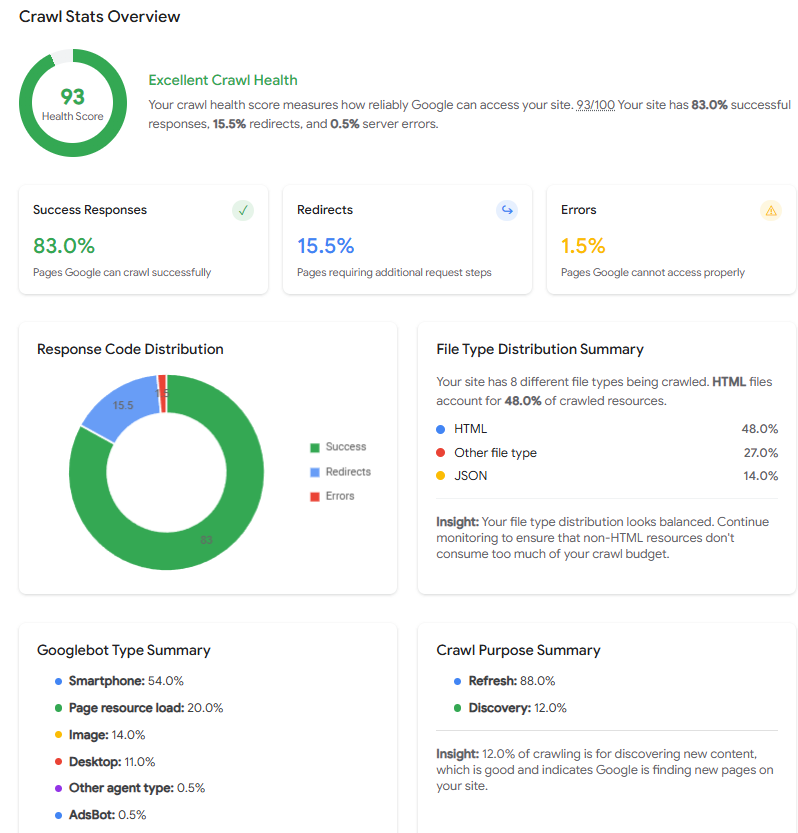Select the Redirects legend entry
798x833 pixels.
(341, 472)
